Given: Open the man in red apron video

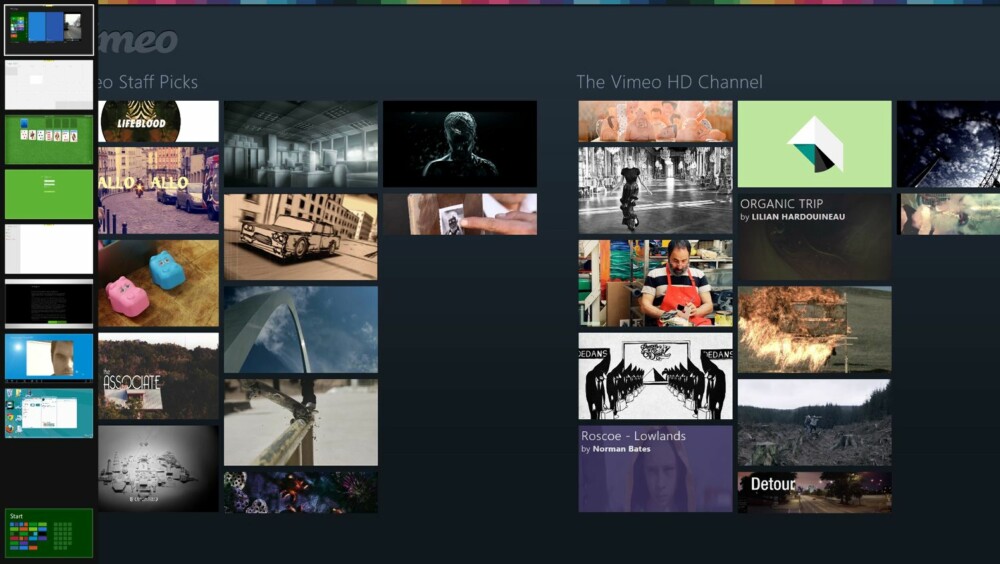Looking at the screenshot, I should tap(656, 283).
